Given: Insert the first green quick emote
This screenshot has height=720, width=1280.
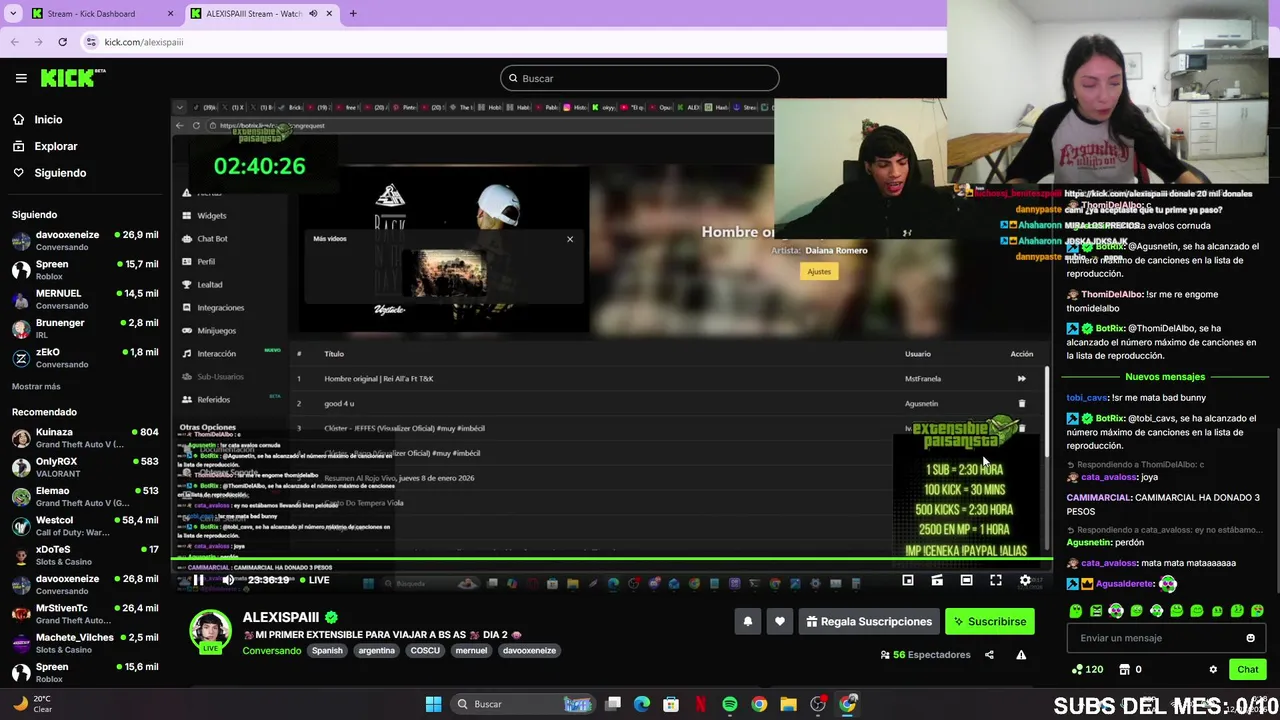Looking at the screenshot, I should coord(1076,610).
